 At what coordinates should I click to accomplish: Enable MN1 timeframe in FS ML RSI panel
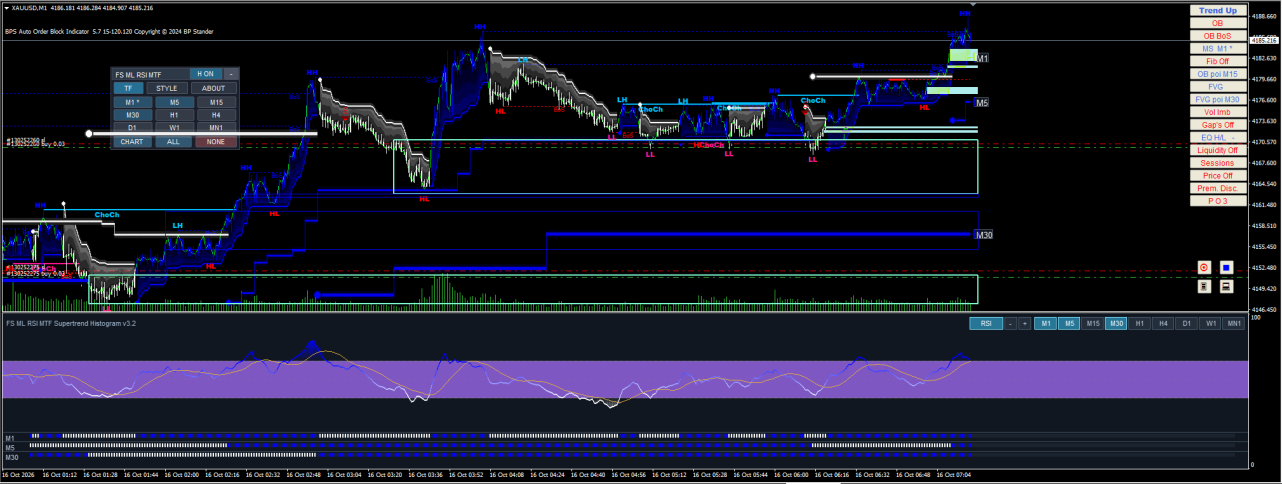217,128
